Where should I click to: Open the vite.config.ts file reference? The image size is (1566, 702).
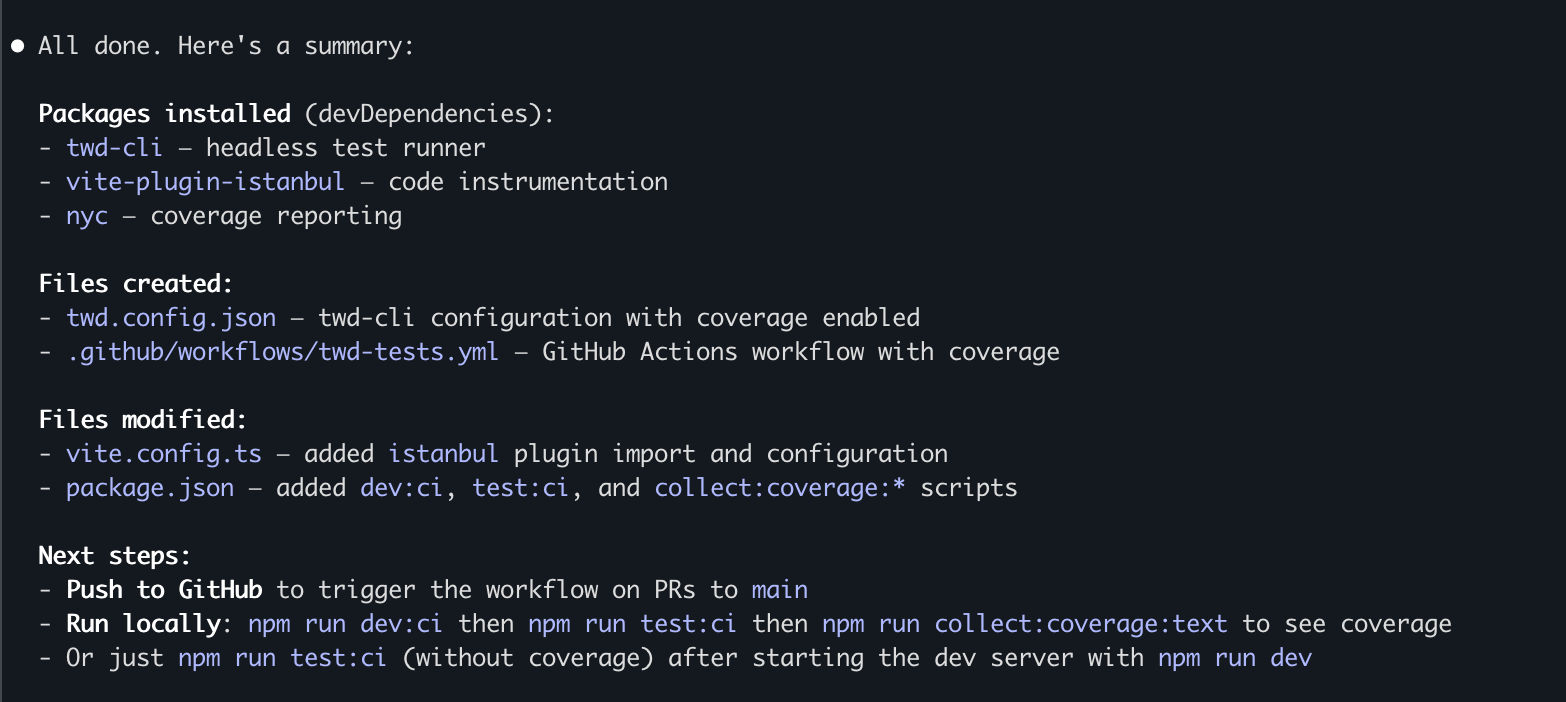point(164,454)
